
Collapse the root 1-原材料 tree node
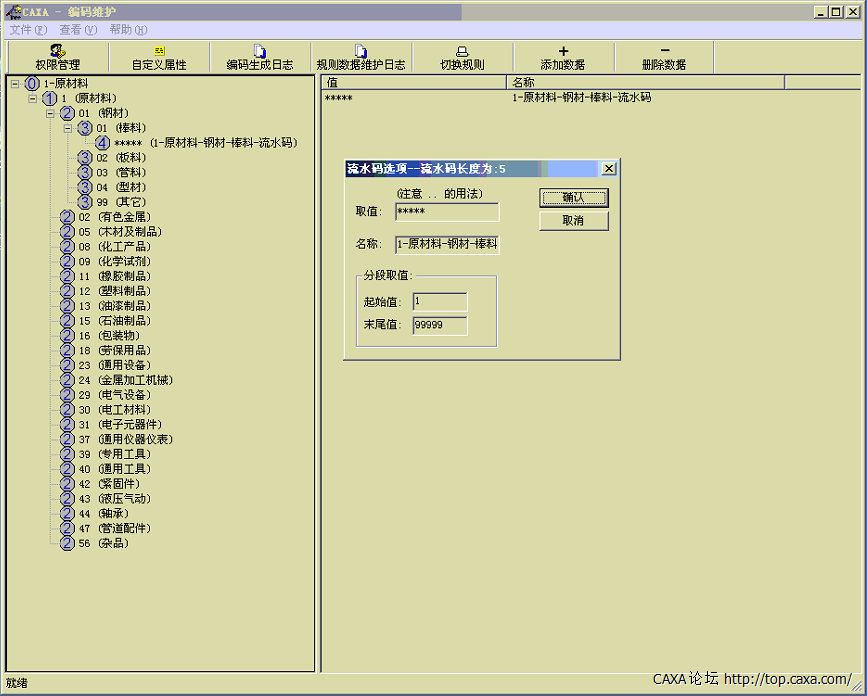[15, 84]
